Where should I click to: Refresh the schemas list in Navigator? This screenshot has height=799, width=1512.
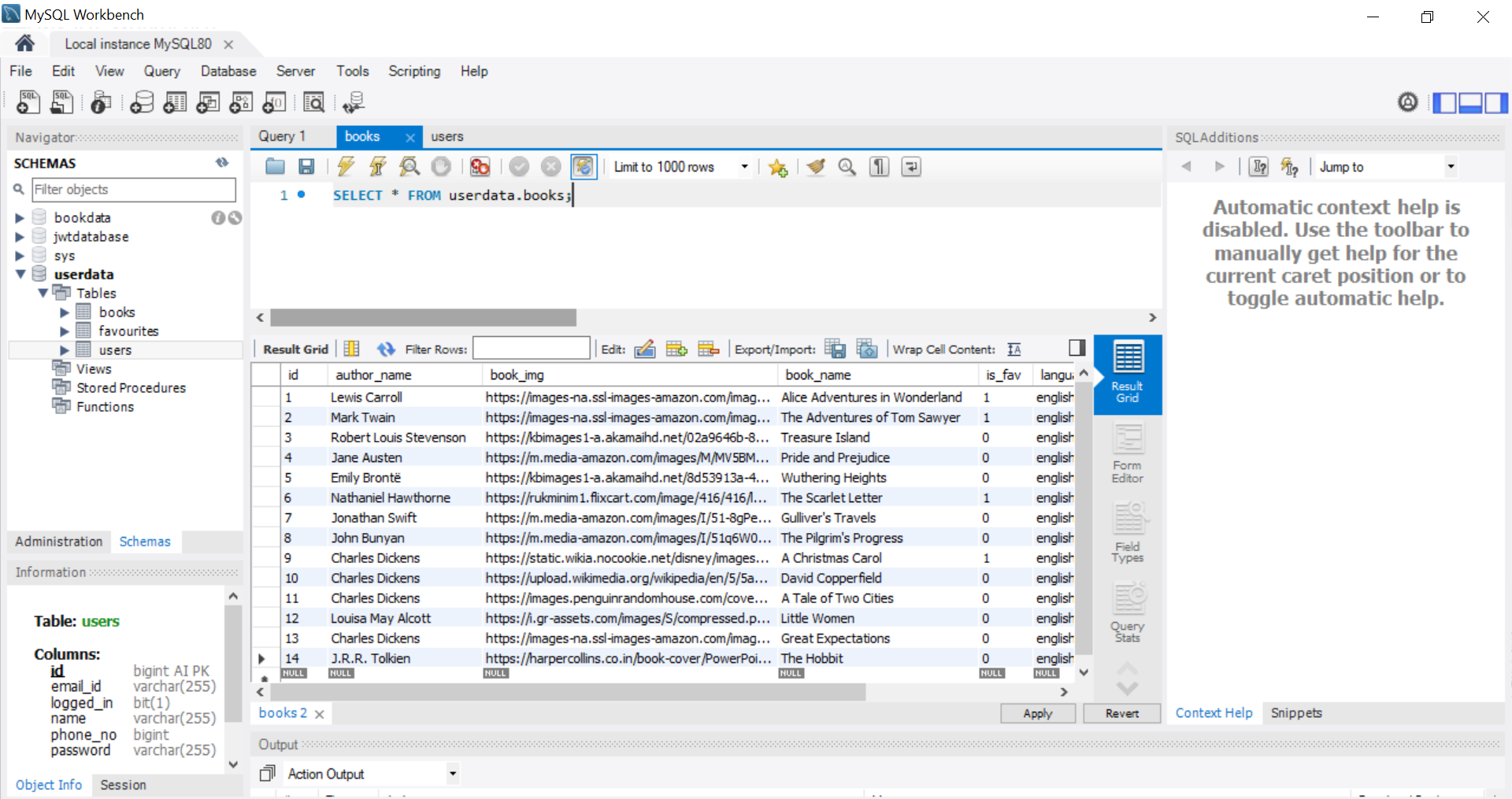pos(223,162)
